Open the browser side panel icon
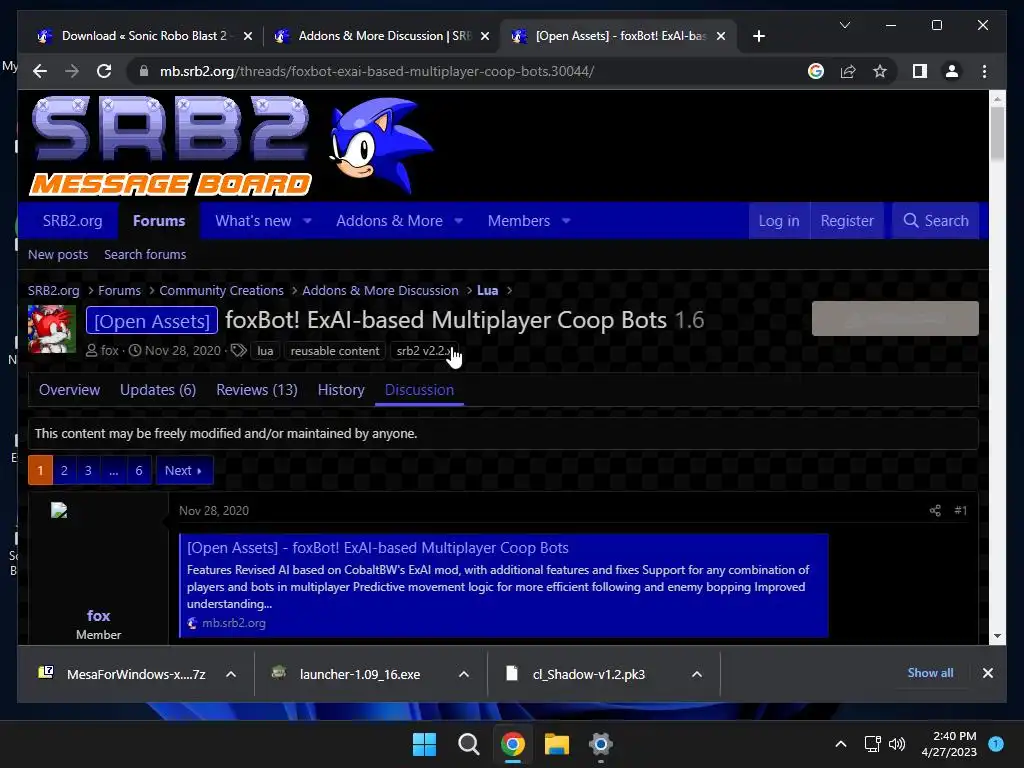1024x768 pixels. click(x=920, y=71)
